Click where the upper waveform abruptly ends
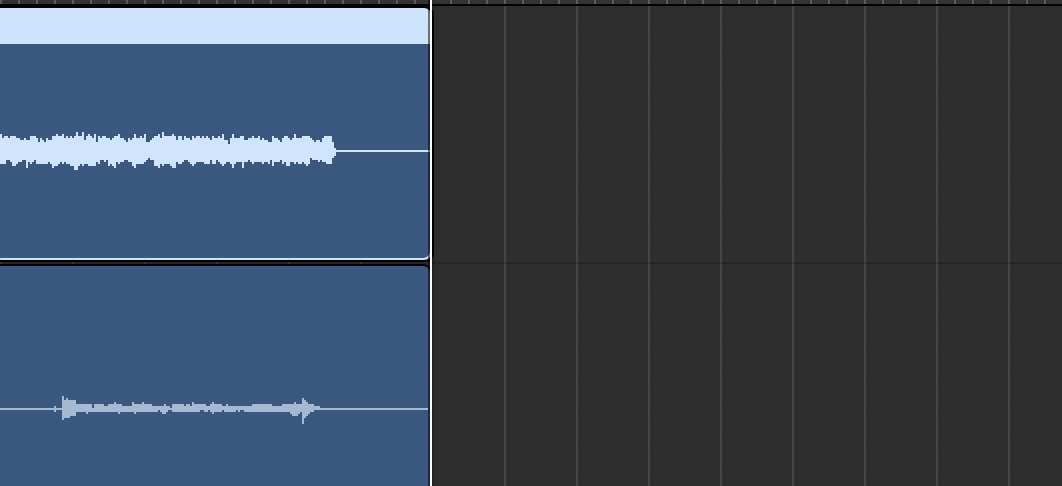 (334, 150)
